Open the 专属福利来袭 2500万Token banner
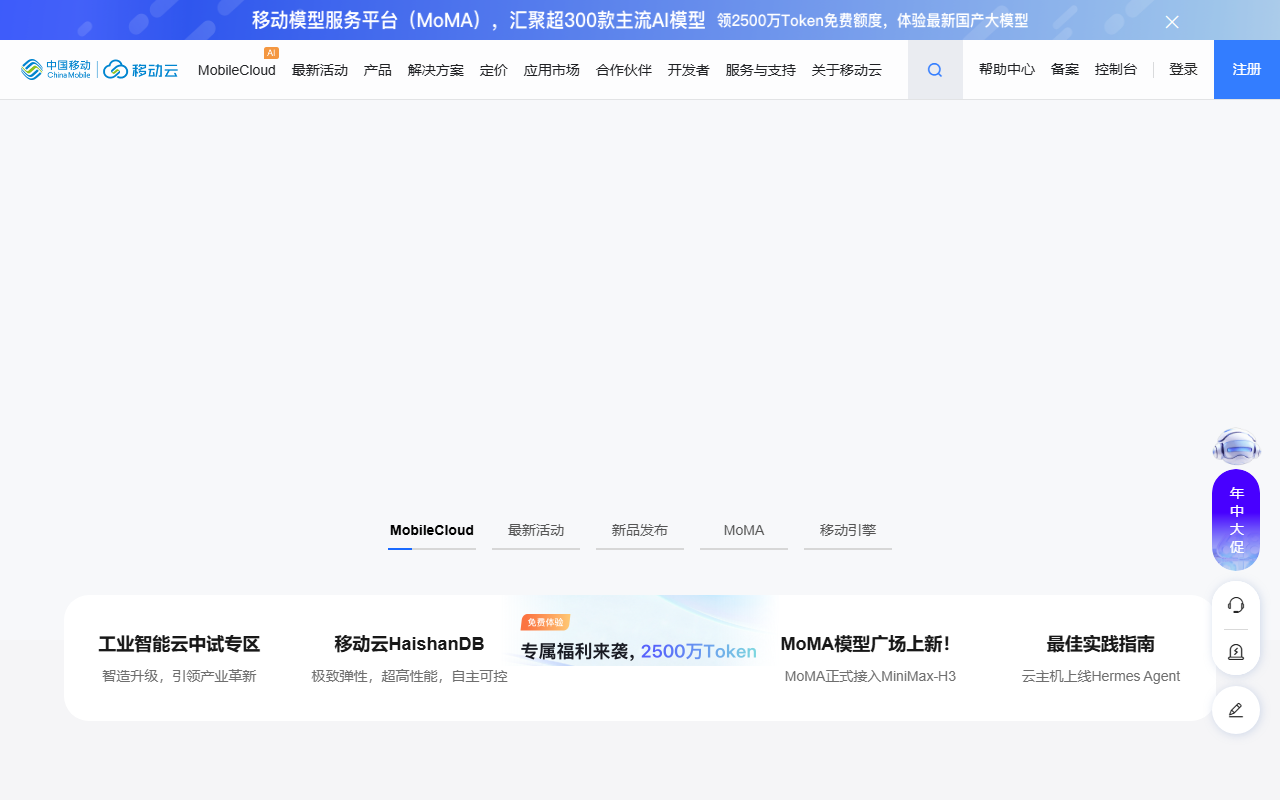The image size is (1280, 800). coord(640,632)
